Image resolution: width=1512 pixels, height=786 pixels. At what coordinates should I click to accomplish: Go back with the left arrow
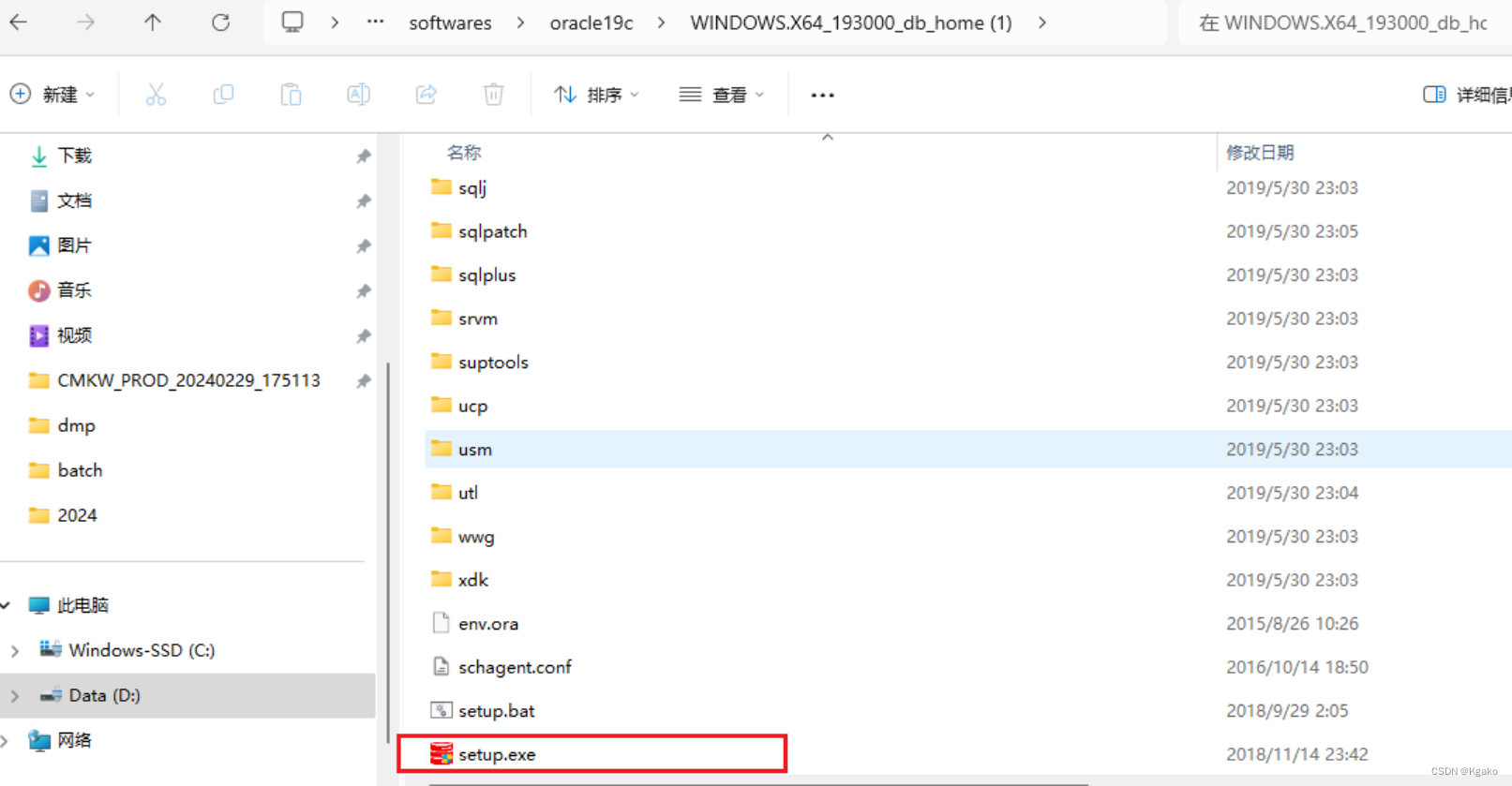[19, 22]
